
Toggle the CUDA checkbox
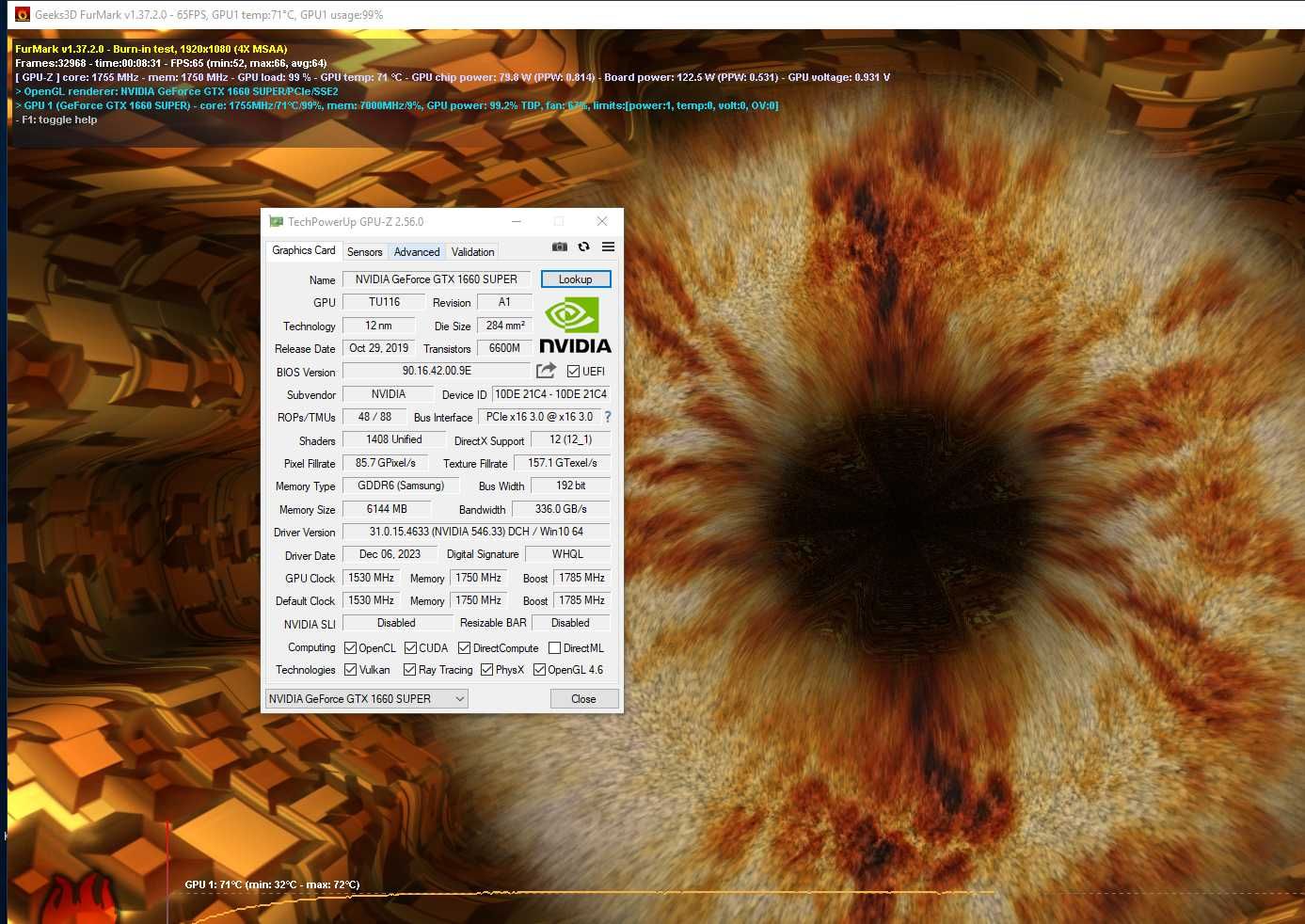[x=410, y=648]
